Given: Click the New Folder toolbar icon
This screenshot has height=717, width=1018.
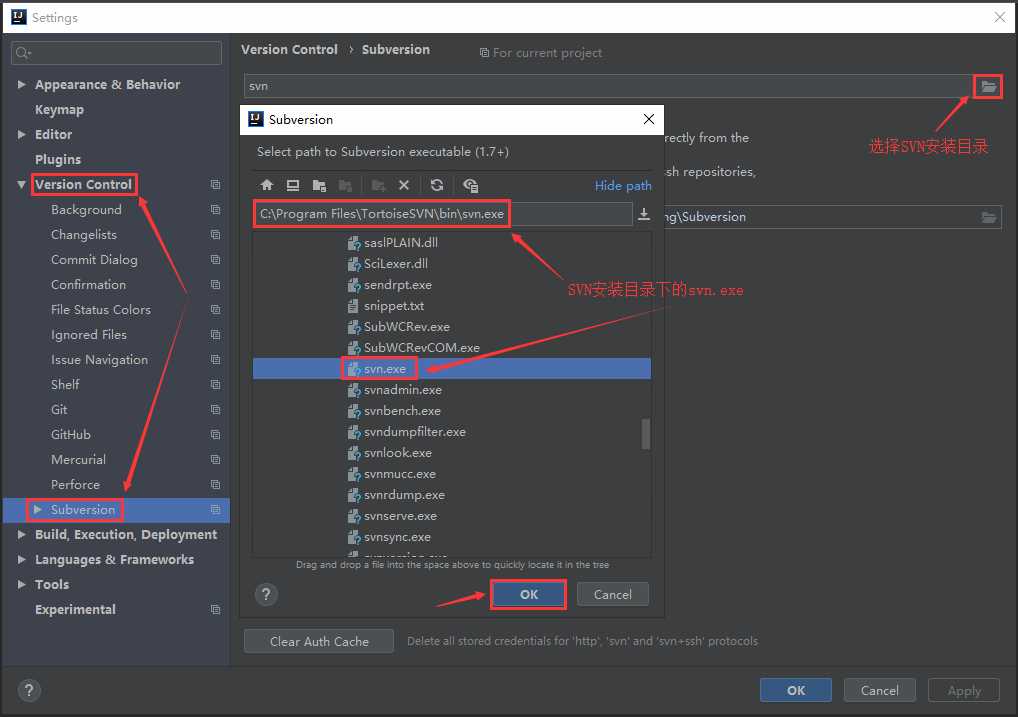Looking at the screenshot, I should pos(379,185).
